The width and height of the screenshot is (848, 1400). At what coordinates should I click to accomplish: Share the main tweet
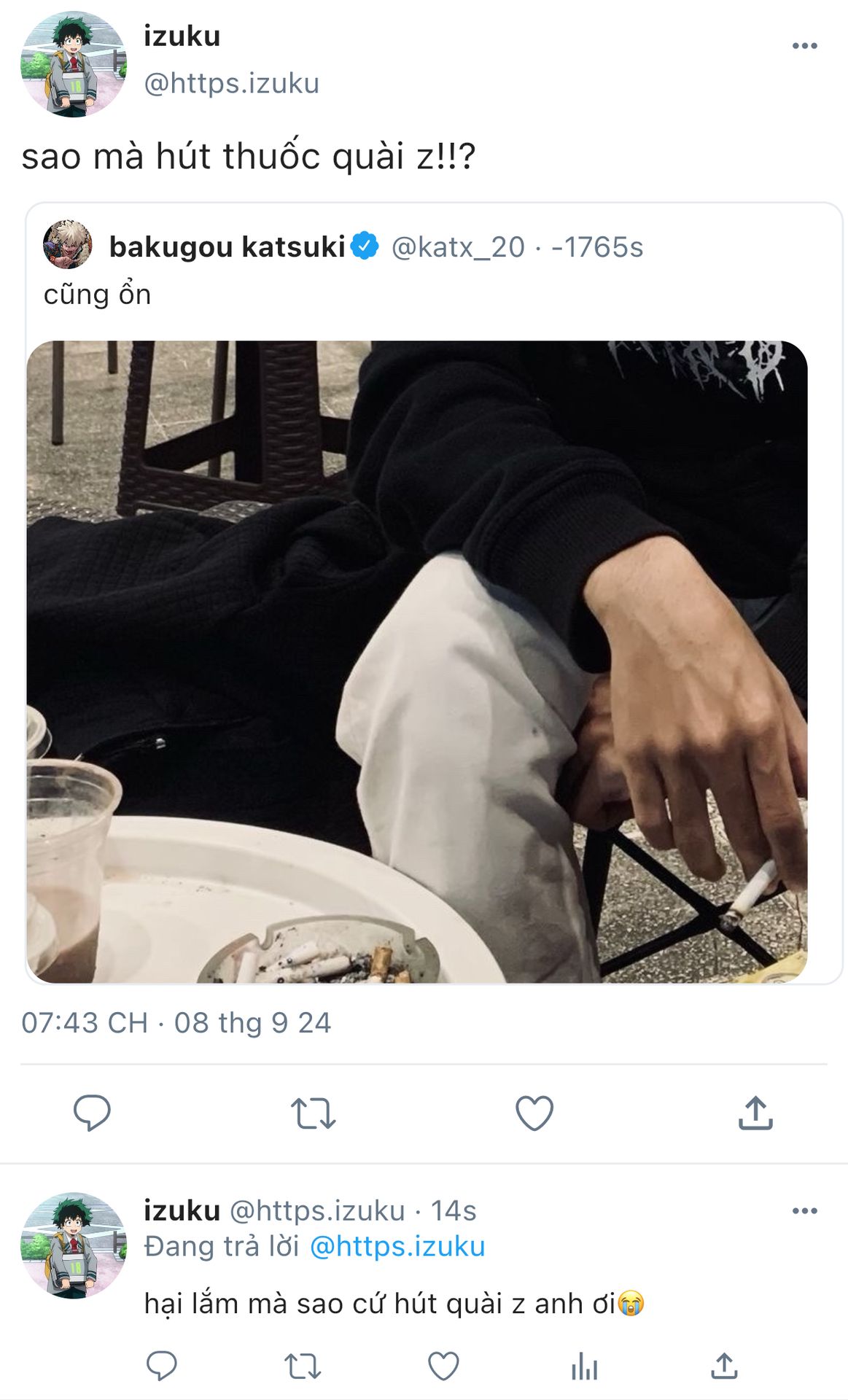click(755, 1113)
